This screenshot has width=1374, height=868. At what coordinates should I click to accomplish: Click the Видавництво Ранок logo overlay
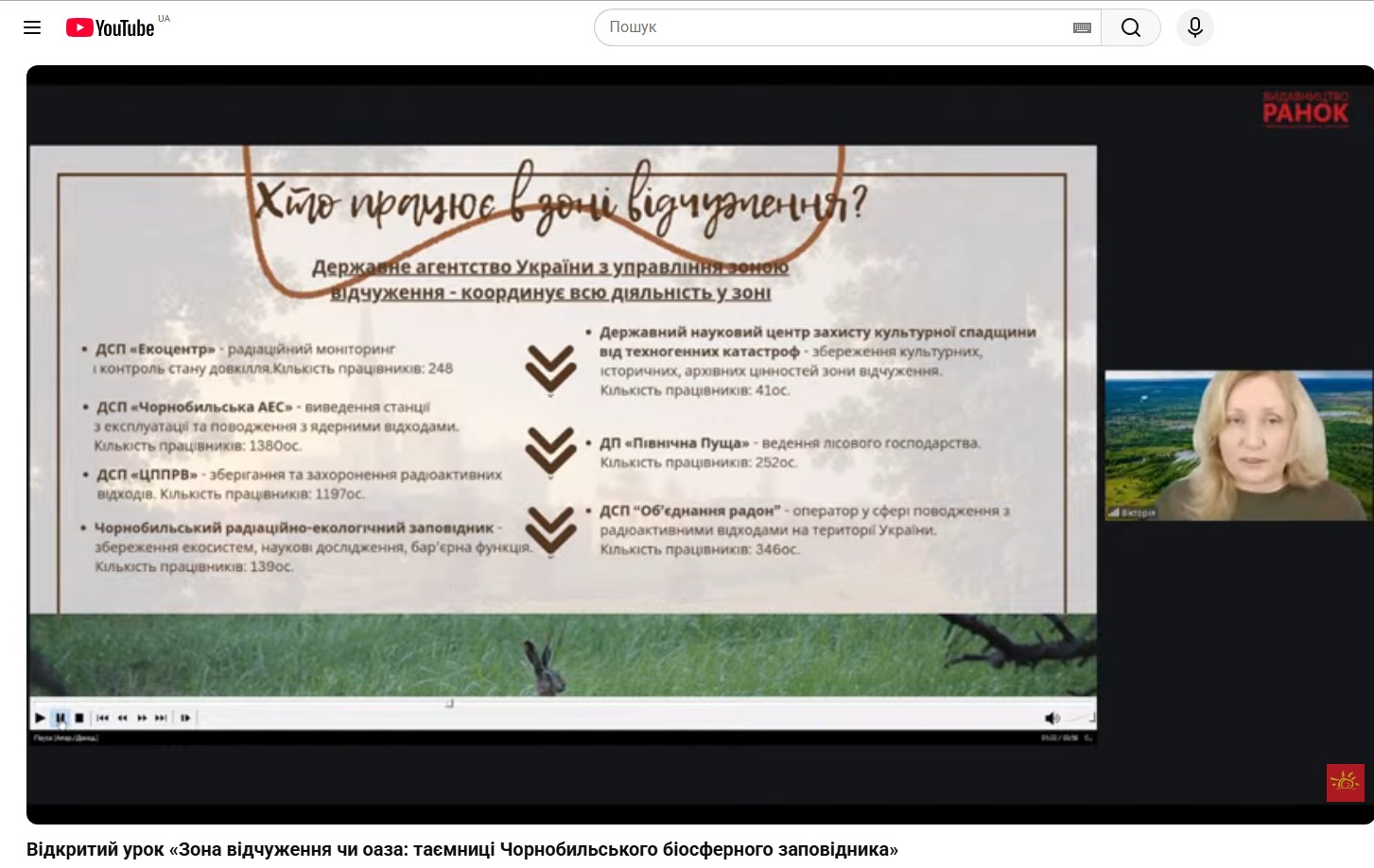point(1305,110)
